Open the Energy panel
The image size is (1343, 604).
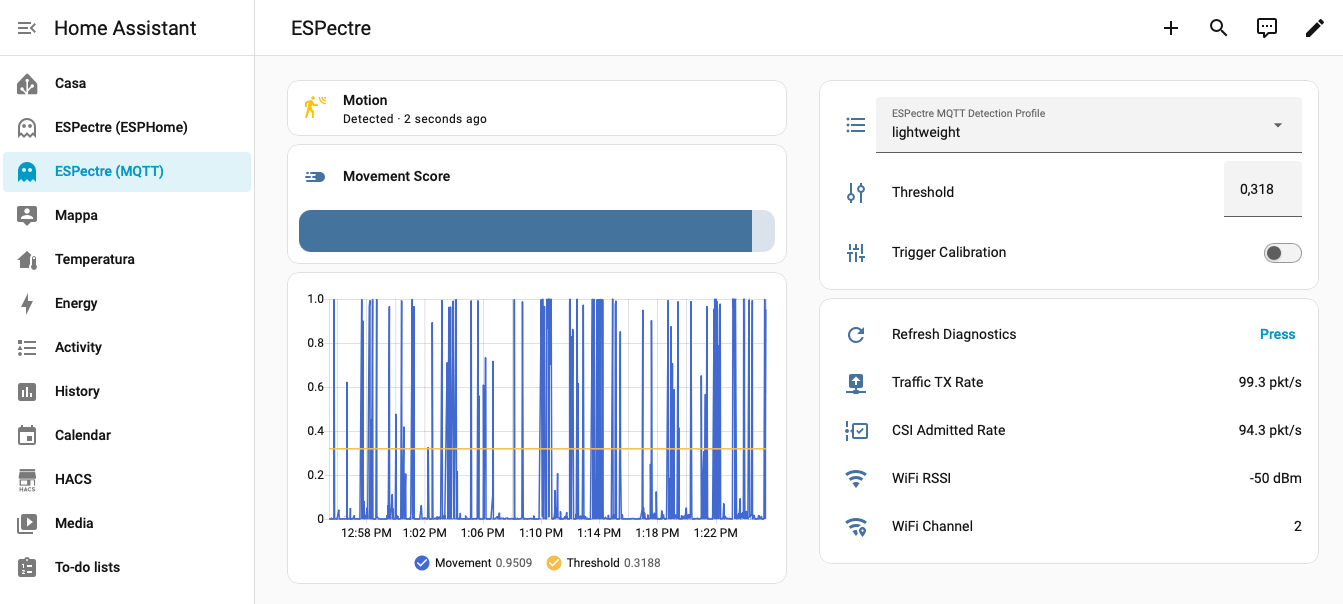[127, 304]
